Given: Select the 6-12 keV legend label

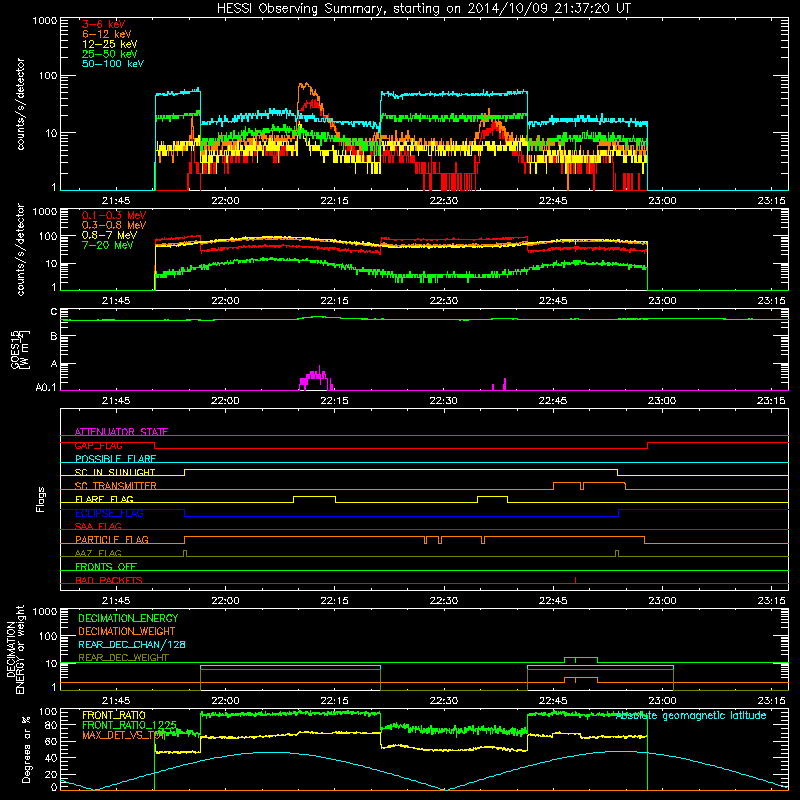Looking at the screenshot, I should [107, 34].
